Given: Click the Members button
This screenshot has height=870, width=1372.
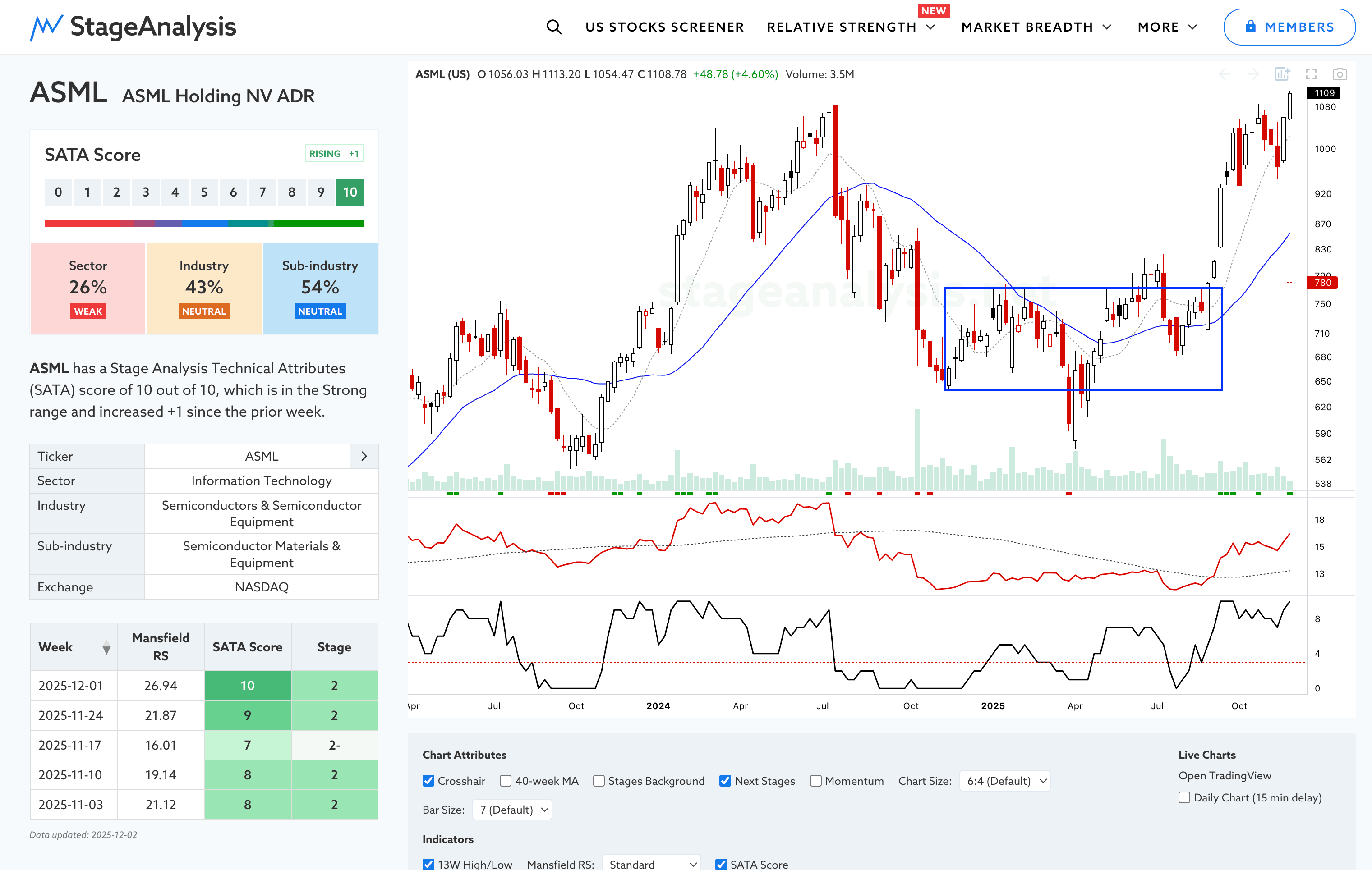Looking at the screenshot, I should point(1289,27).
